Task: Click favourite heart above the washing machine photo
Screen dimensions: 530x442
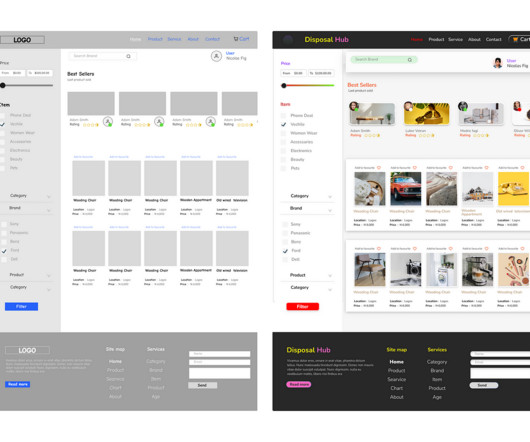Action: [451, 248]
